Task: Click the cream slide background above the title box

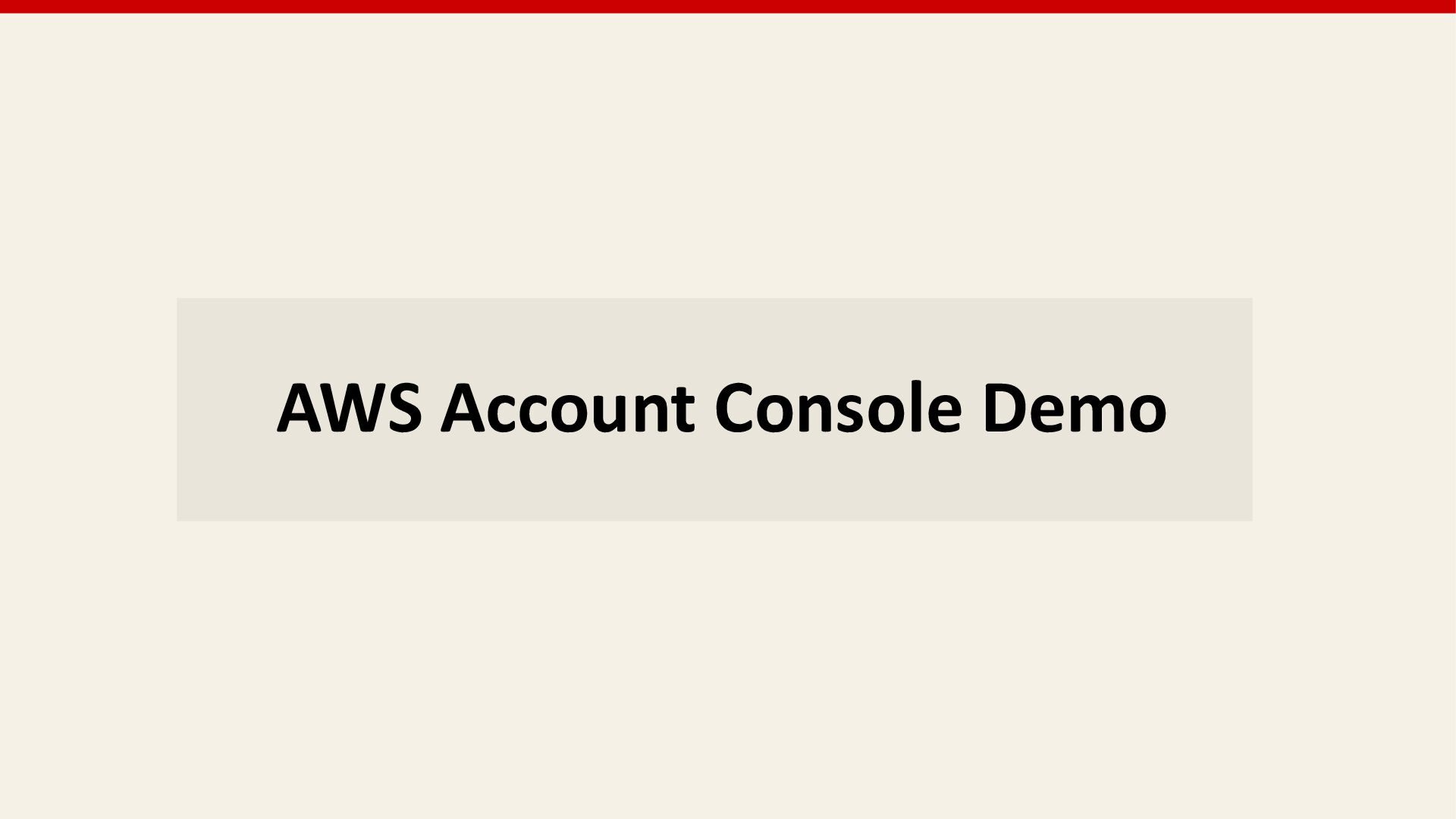Action: pos(728,155)
